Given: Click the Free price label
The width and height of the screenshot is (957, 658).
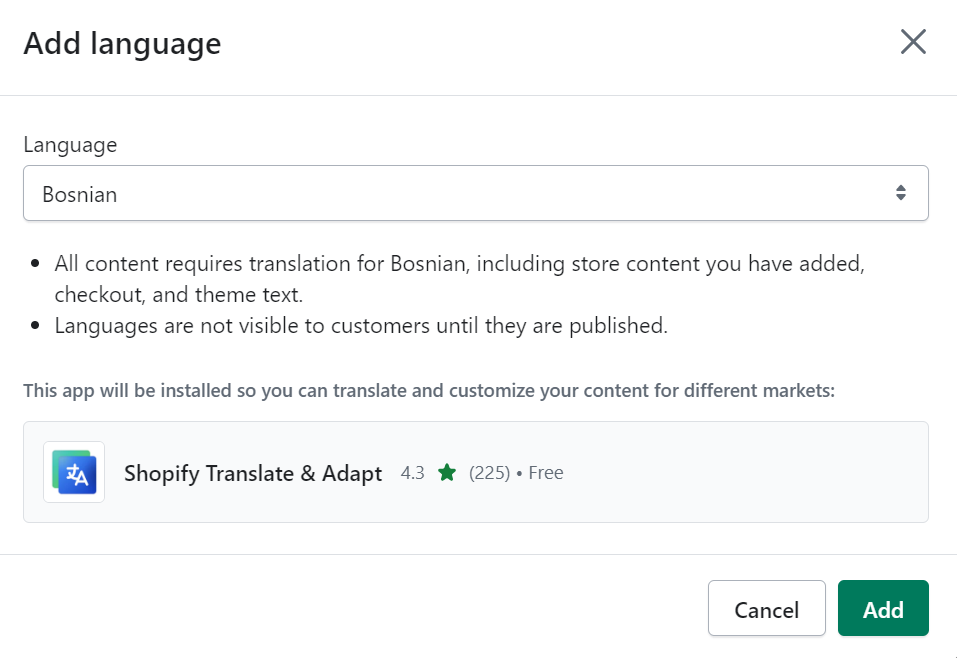Looking at the screenshot, I should click(x=546, y=473).
